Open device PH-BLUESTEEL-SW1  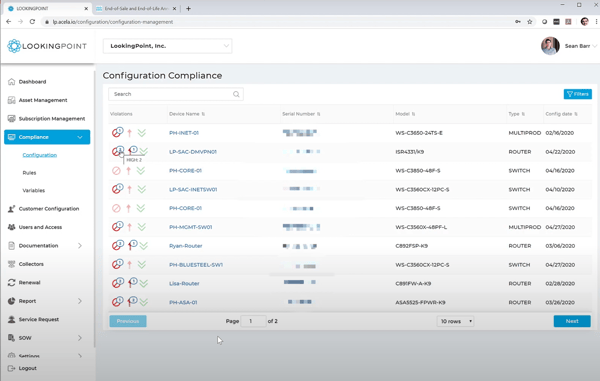tap(196, 265)
